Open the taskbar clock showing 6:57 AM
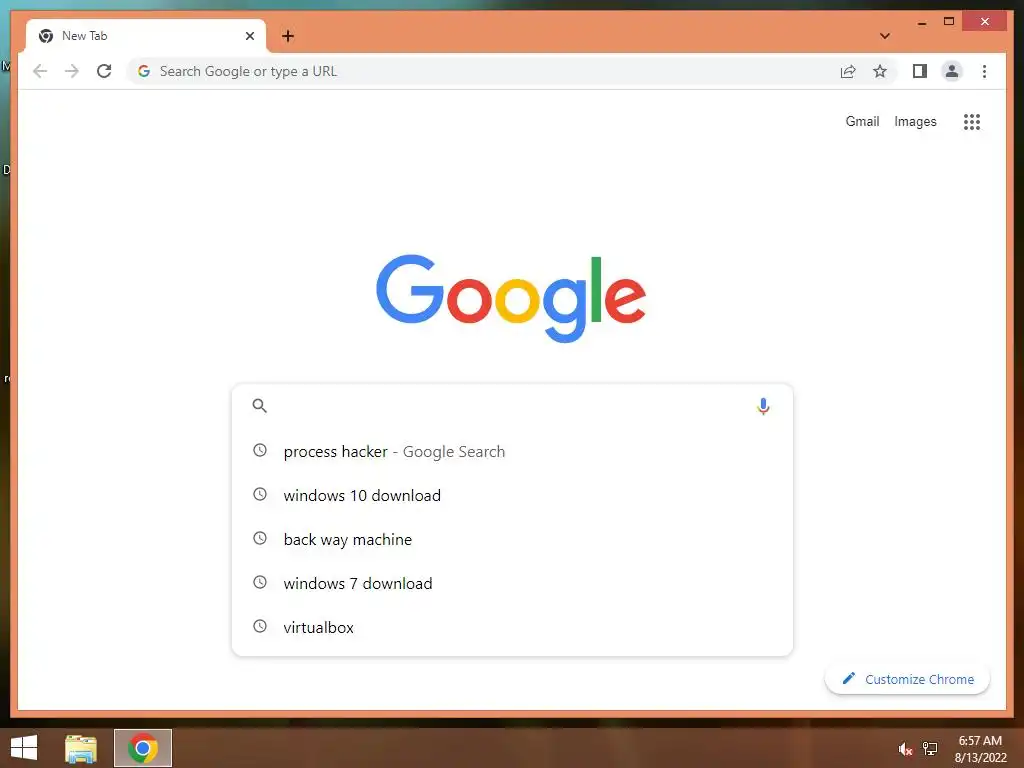Screen dimensions: 1024x768 [x=980, y=749]
